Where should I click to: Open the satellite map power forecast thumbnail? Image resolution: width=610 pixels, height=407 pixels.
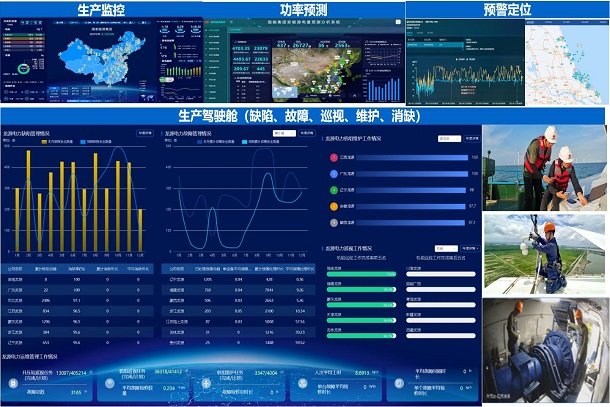point(305,60)
